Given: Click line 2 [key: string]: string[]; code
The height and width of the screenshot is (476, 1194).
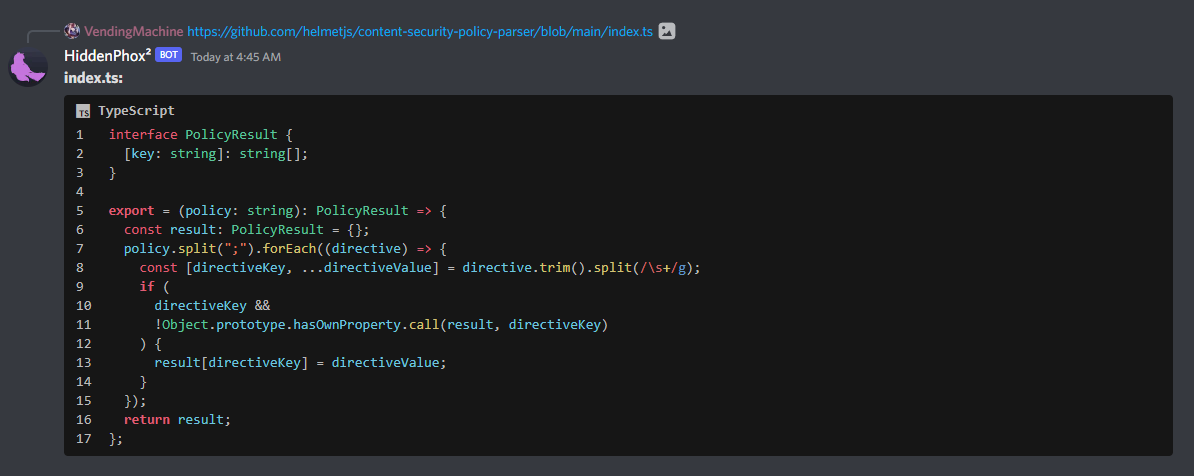Looking at the screenshot, I should click(216, 154).
